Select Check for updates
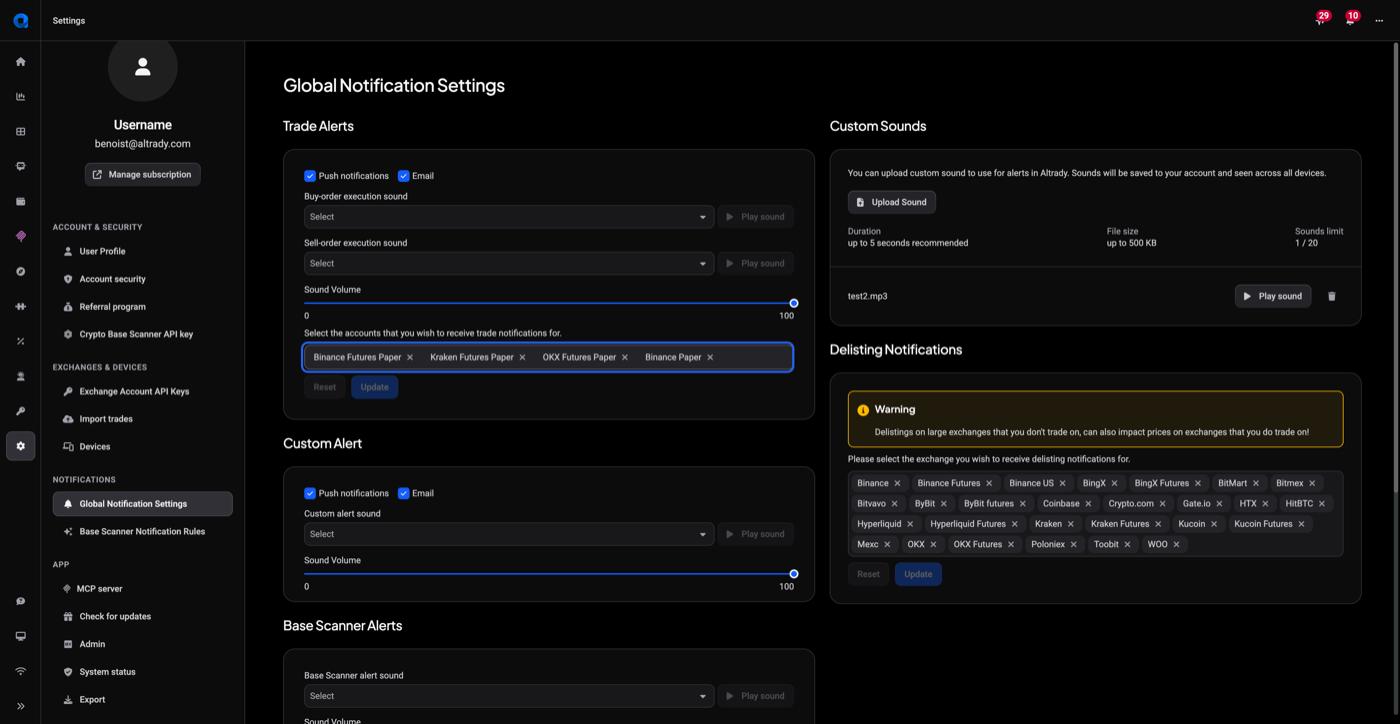The image size is (1400, 724). [142, 616]
